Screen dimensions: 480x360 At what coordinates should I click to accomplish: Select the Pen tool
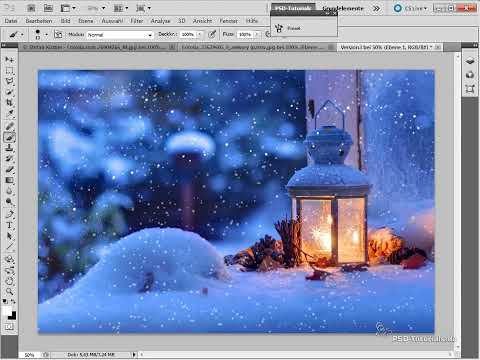[x=9, y=214]
